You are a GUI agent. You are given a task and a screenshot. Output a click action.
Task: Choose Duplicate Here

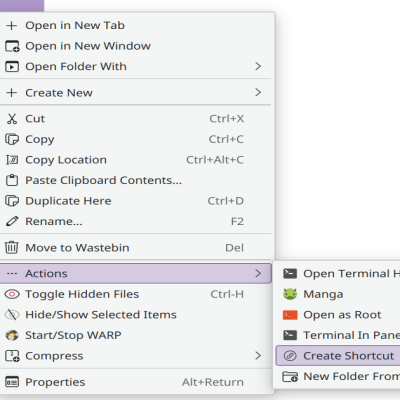tap(136, 201)
